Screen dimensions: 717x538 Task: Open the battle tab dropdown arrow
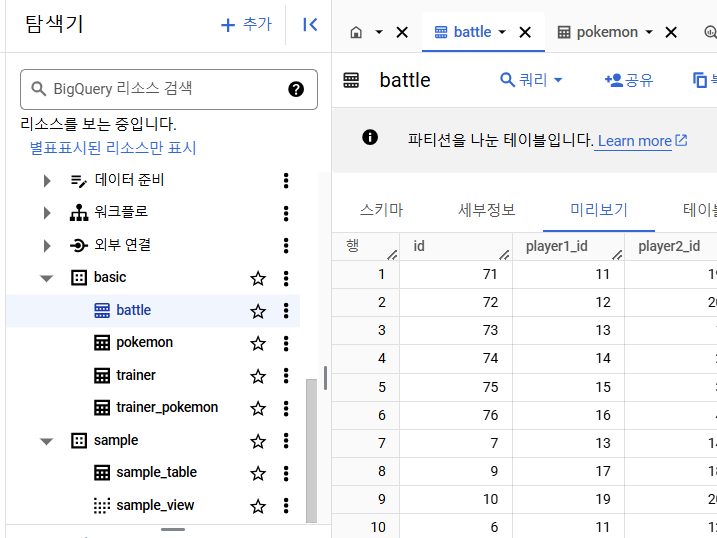tap(502, 32)
